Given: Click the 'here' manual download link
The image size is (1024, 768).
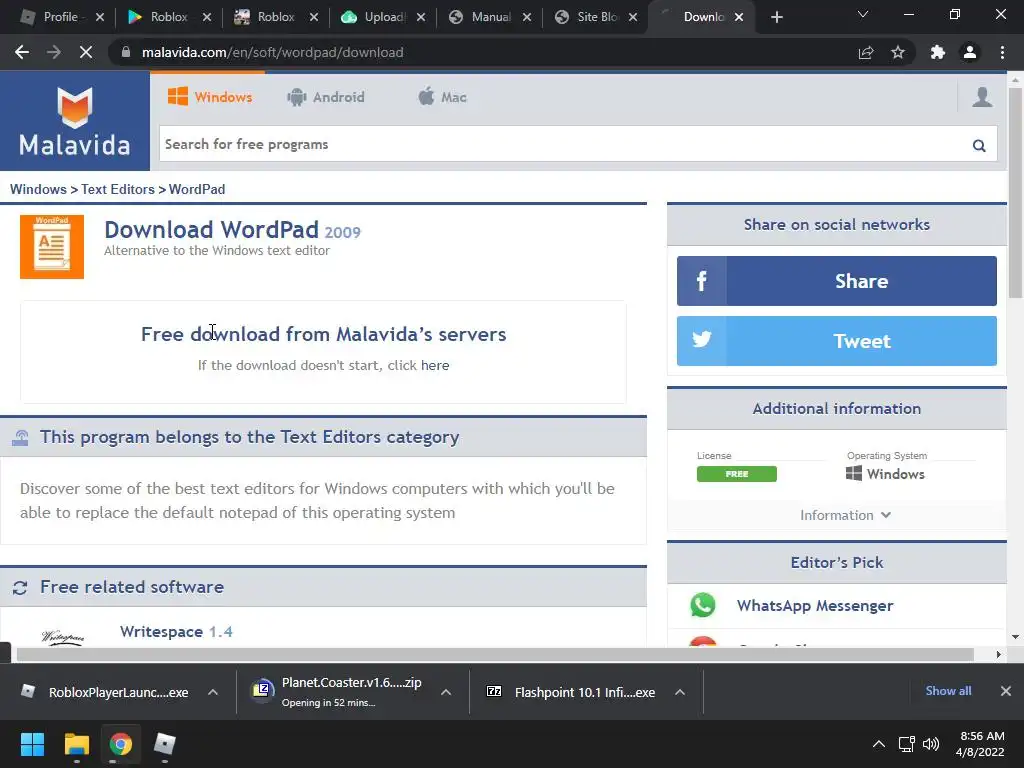Looking at the screenshot, I should (435, 365).
